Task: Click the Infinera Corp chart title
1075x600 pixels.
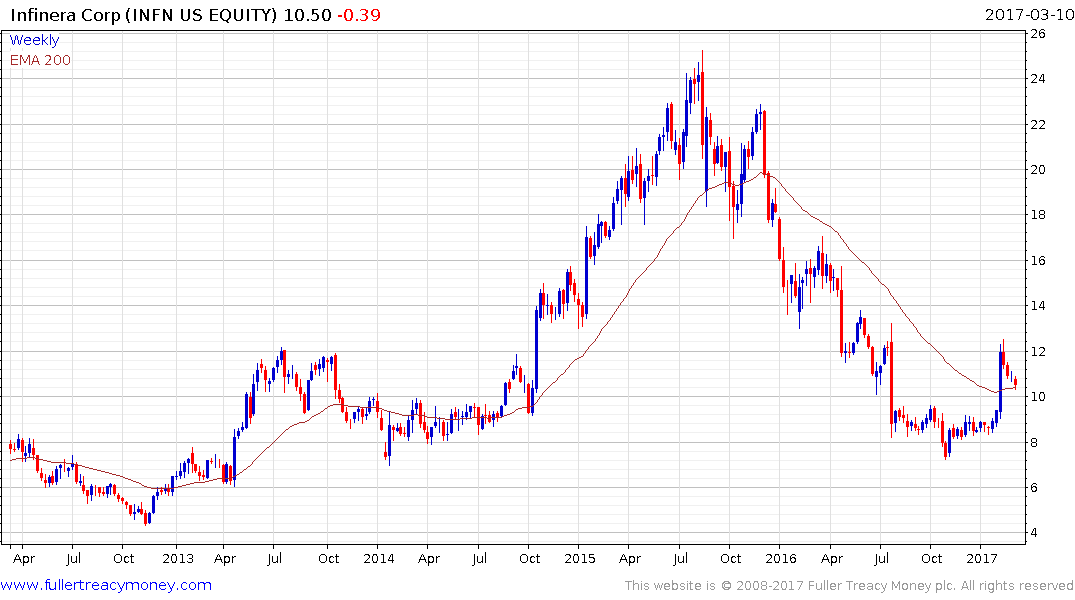Action: click(144, 14)
